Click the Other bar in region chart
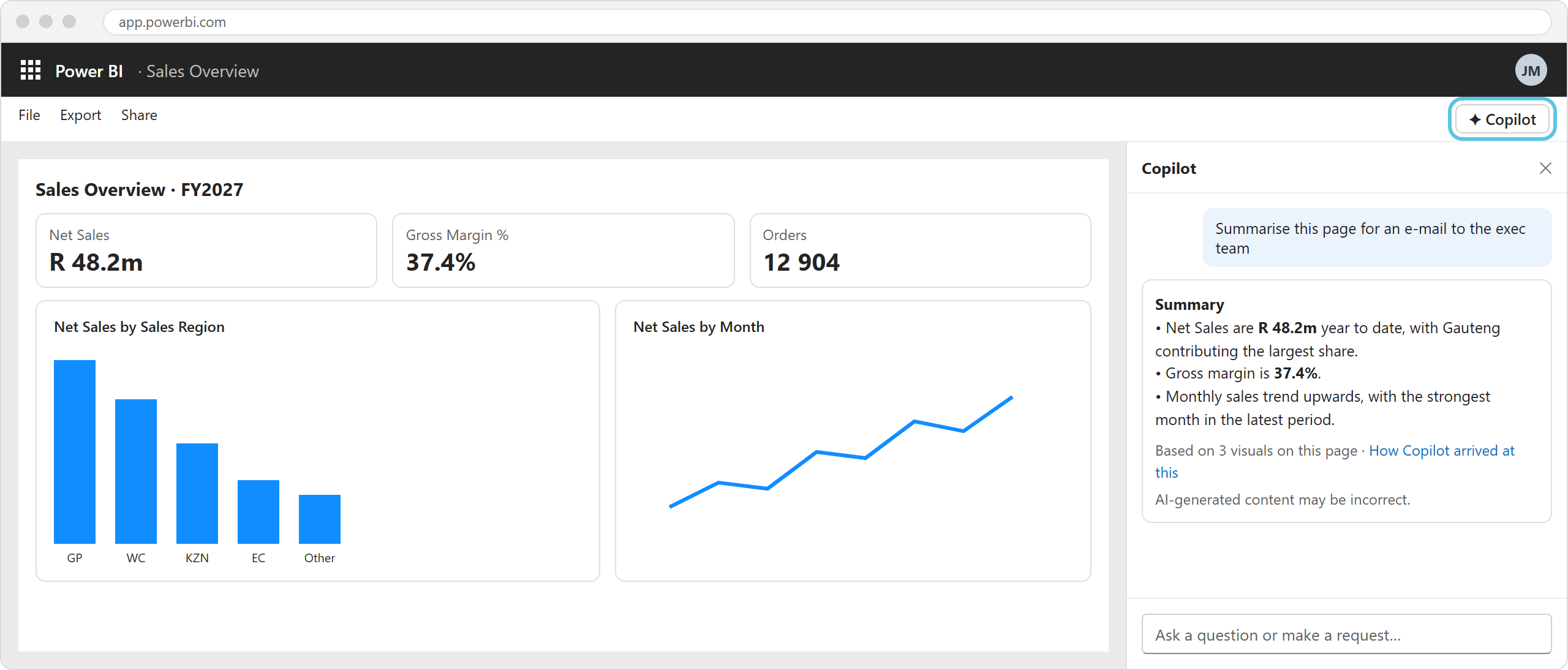This screenshot has height=670, width=1568. pyautogui.click(x=320, y=519)
